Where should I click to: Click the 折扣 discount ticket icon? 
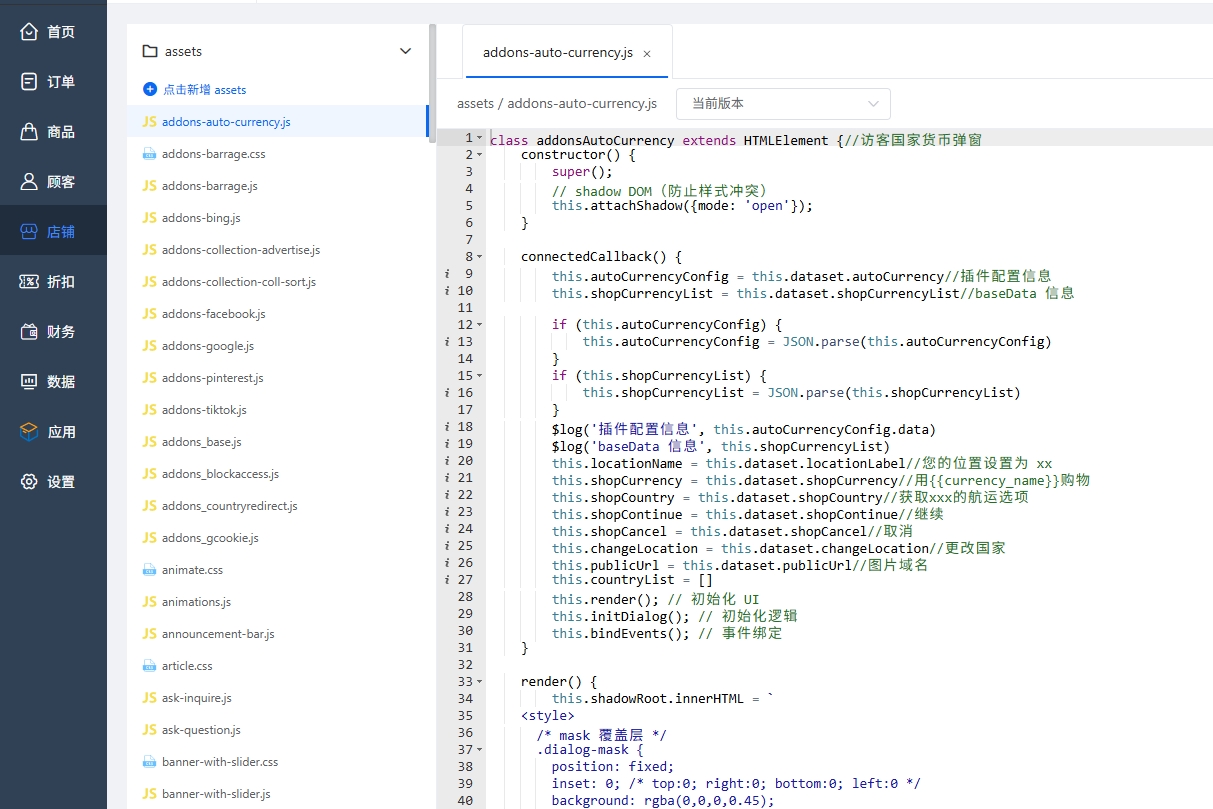click(x=30, y=282)
